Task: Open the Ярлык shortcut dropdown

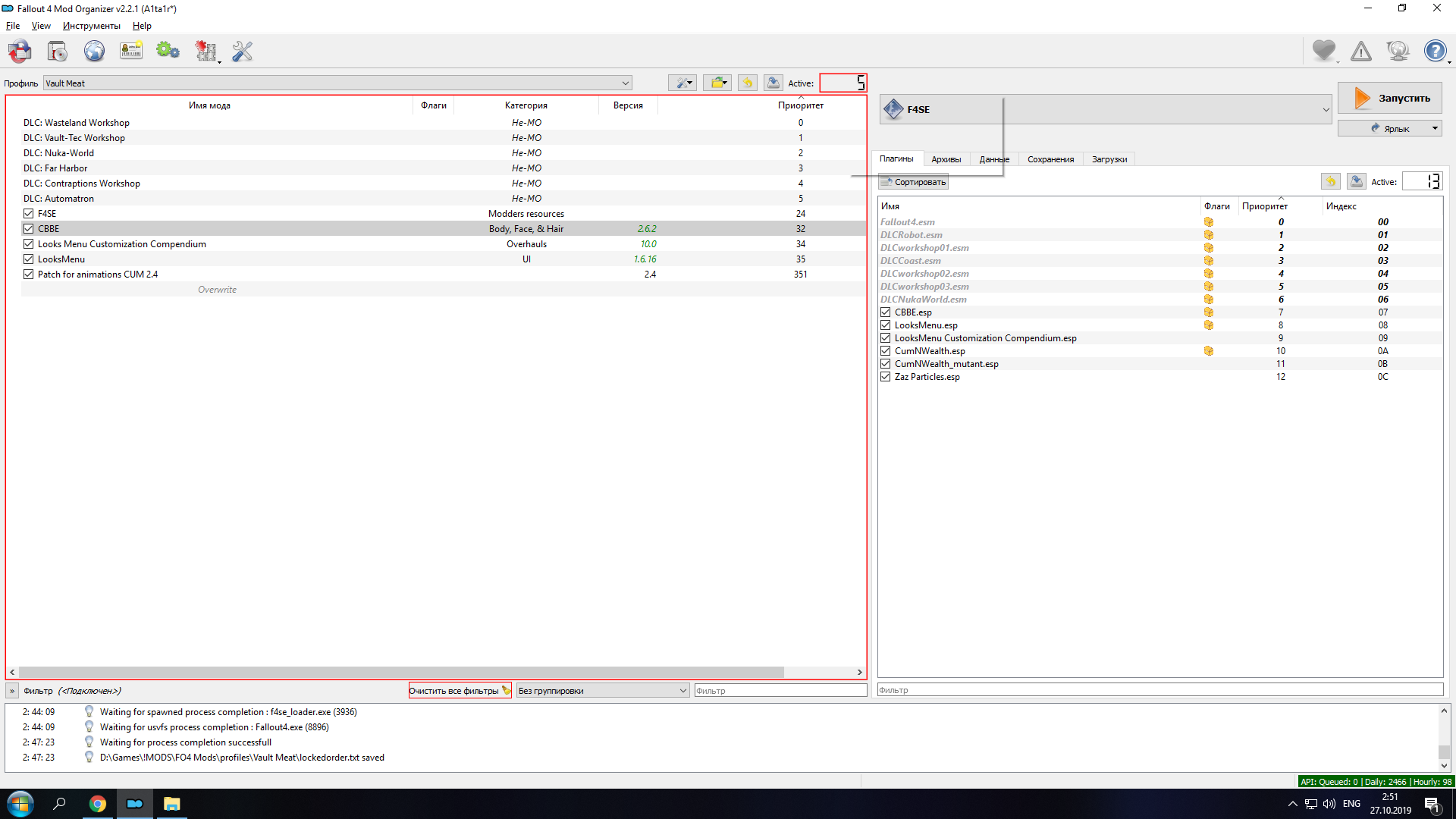Action: 1390,128
